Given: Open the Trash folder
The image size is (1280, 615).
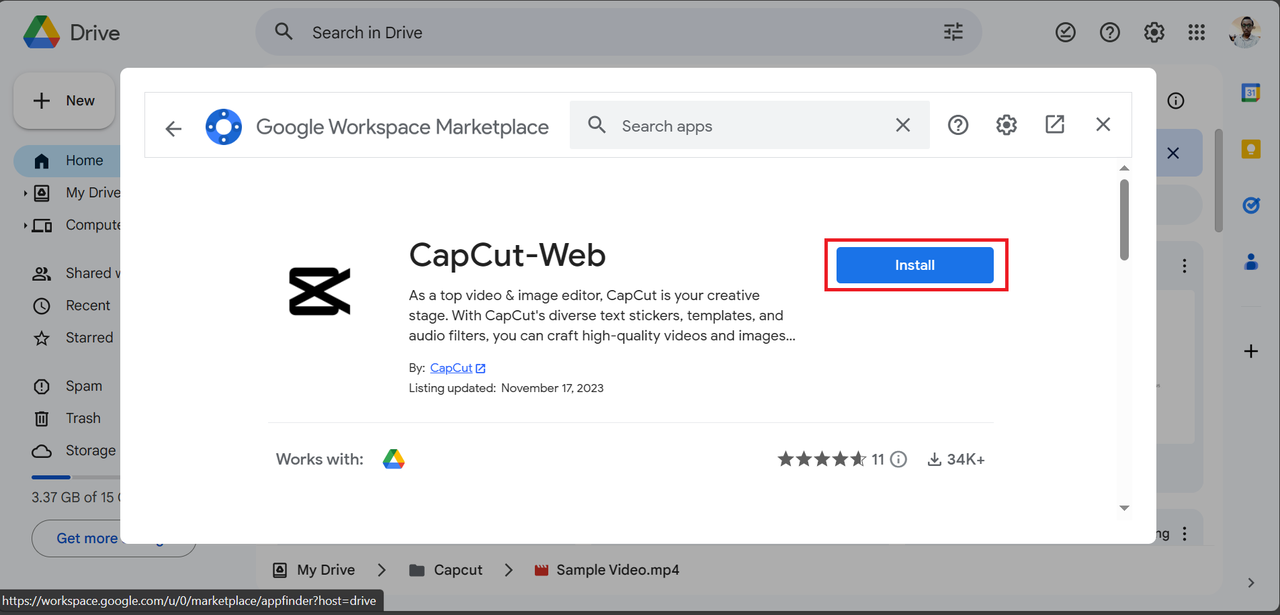Looking at the screenshot, I should click(68, 418).
